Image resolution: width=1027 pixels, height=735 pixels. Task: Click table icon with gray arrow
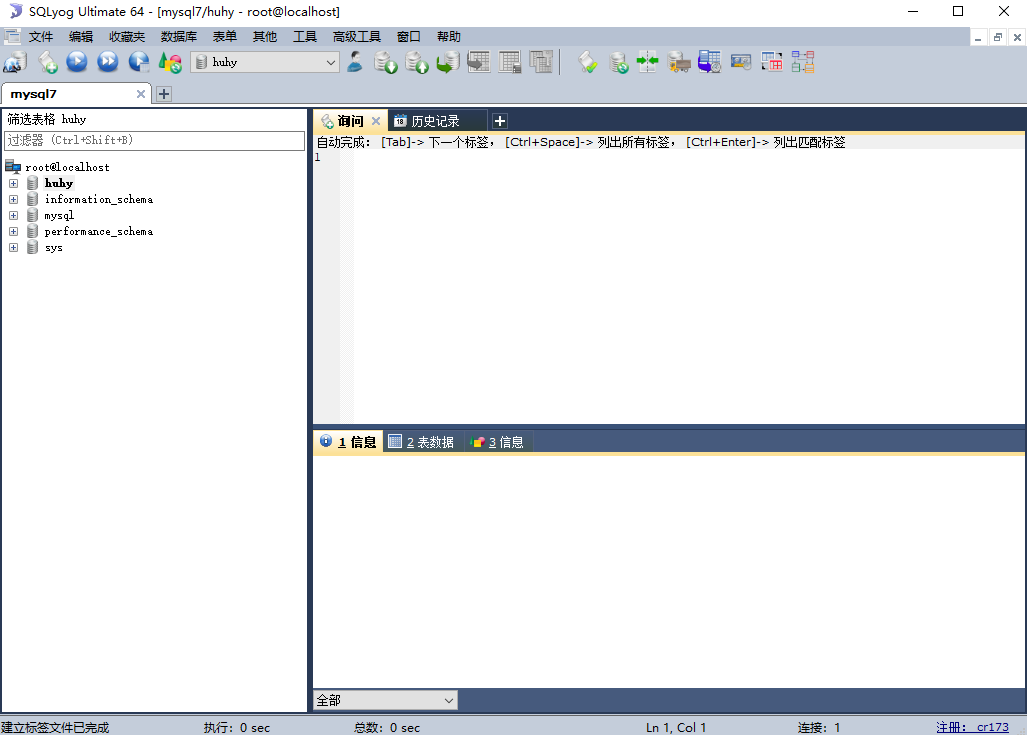(479, 62)
